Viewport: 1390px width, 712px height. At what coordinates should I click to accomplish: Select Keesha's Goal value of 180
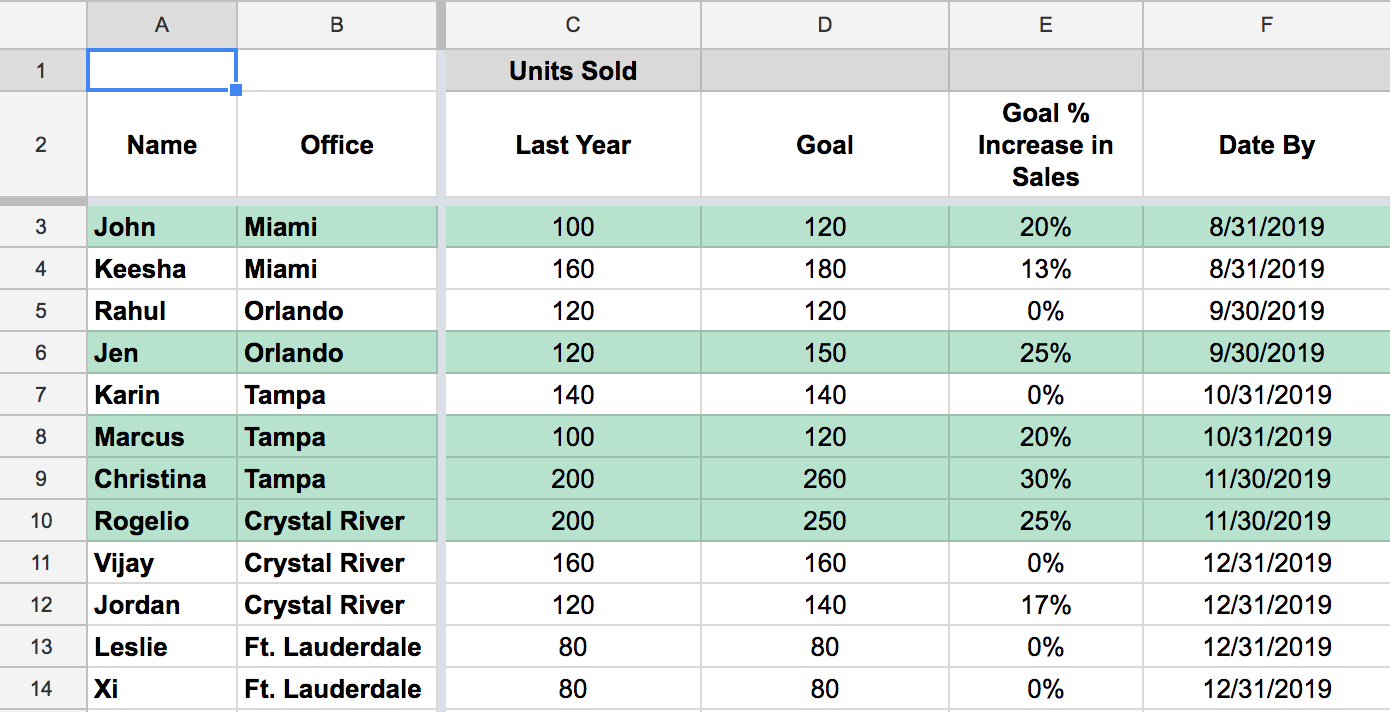click(824, 268)
